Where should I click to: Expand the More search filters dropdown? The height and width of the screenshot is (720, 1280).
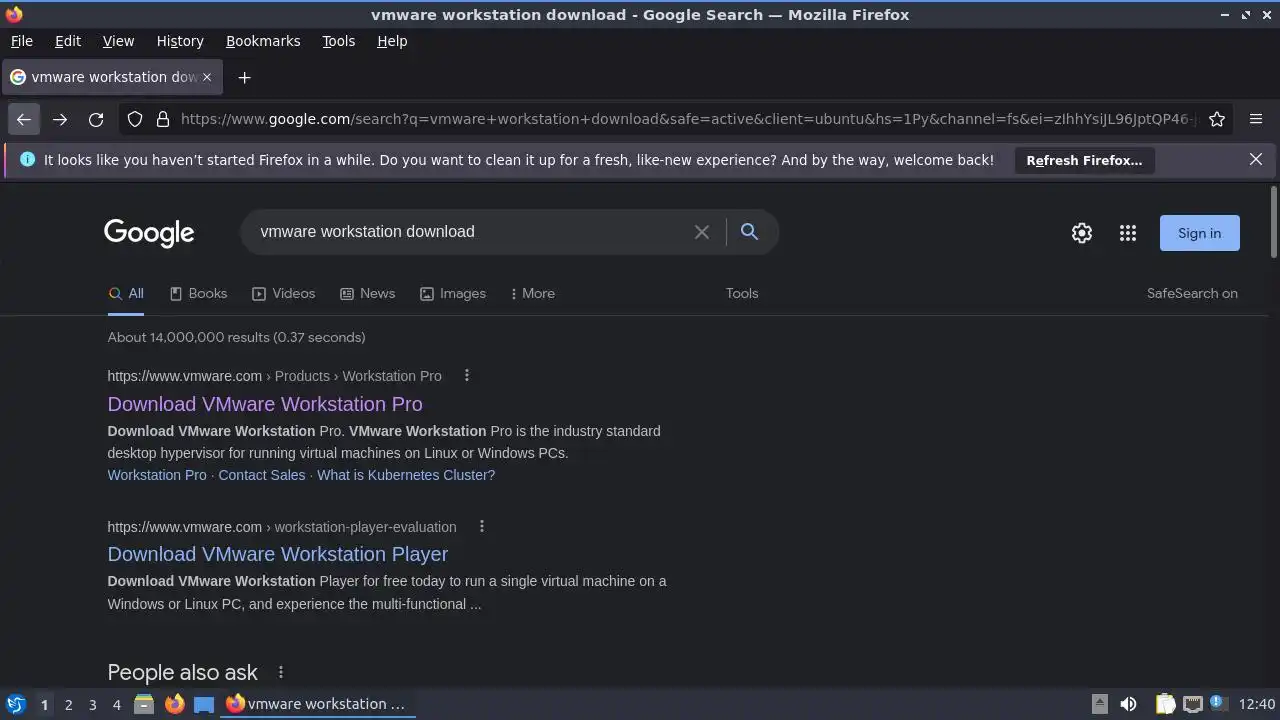pyautogui.click(x=532, y=293)
